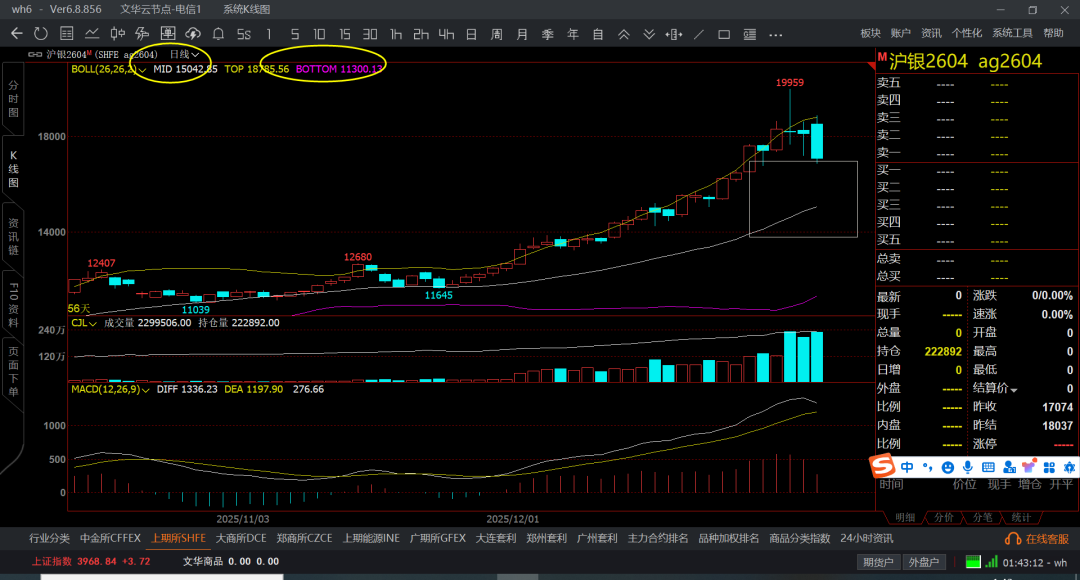
Task: Select the 大商所DCE exchange tab
Action: [241, 538]
